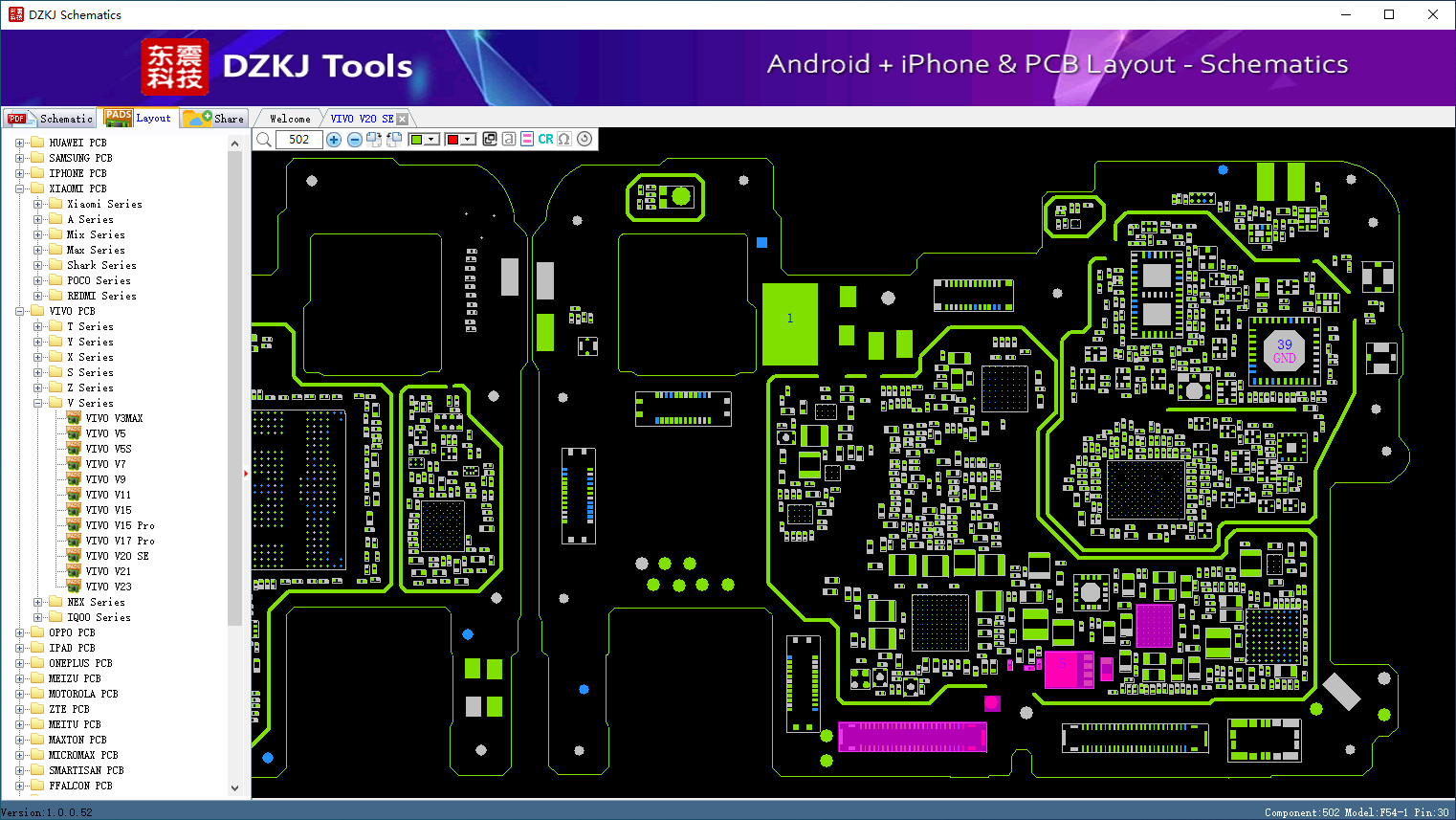Click the red color swatch

452,140
